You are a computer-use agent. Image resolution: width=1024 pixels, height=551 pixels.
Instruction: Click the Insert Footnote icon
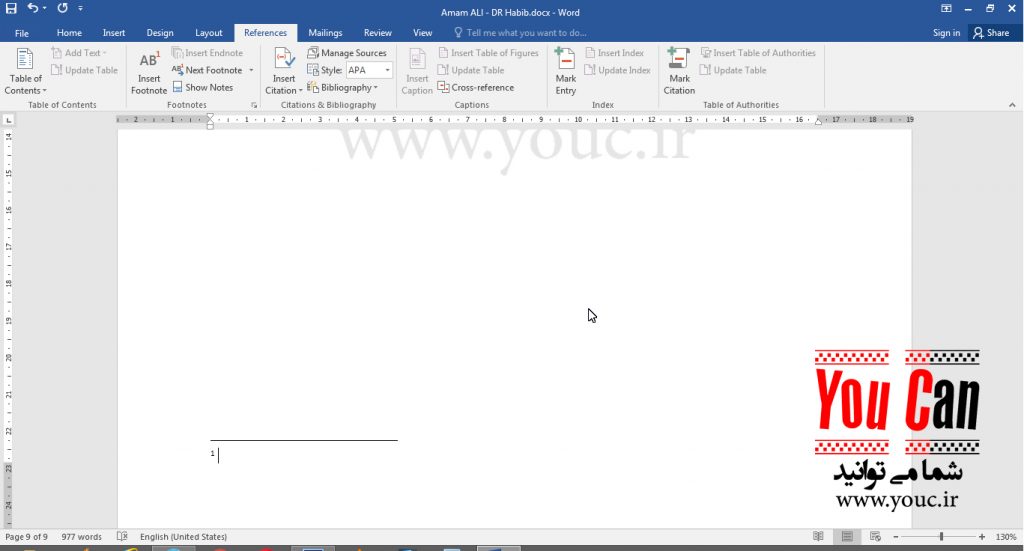tap(149, 62)
